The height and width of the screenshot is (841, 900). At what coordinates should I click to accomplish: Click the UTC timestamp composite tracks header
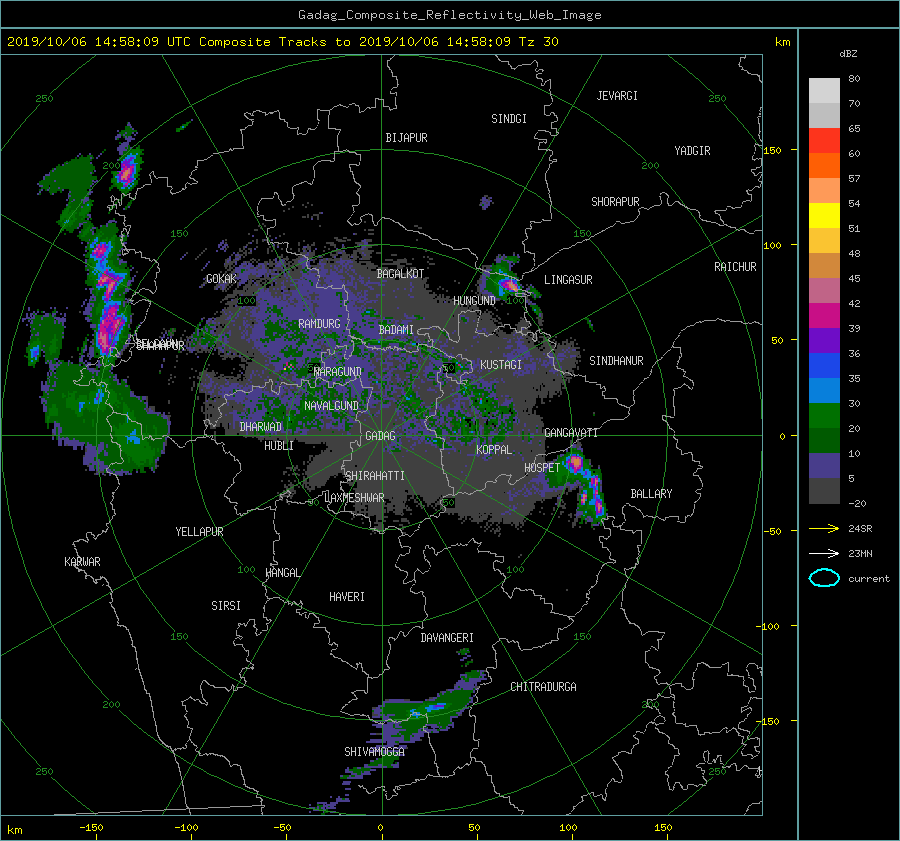(282, 42)
